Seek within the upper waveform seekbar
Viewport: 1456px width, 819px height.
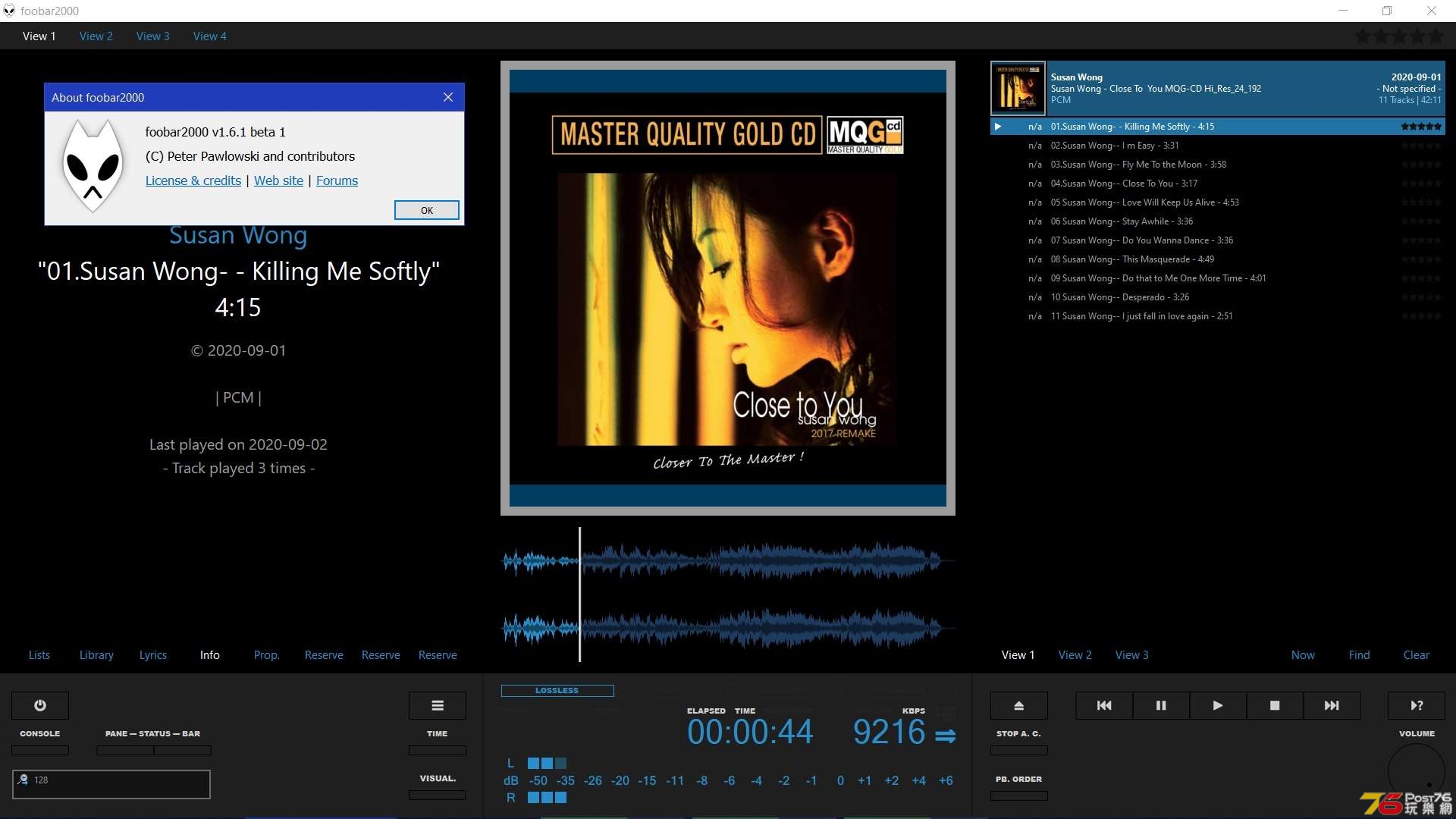(x=728, y=561)
